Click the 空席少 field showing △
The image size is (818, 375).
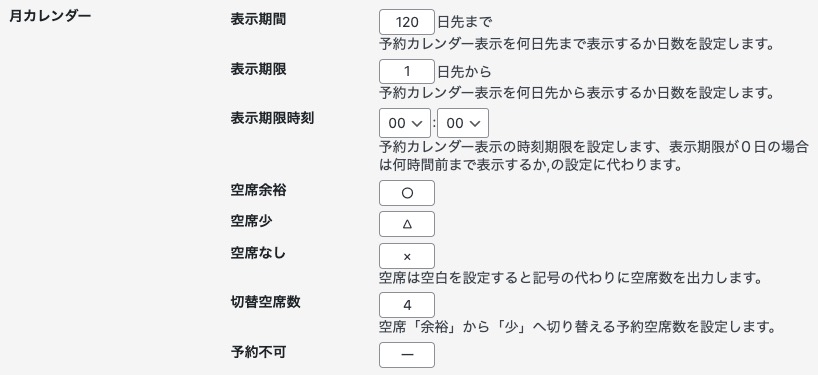click(407, 224)
